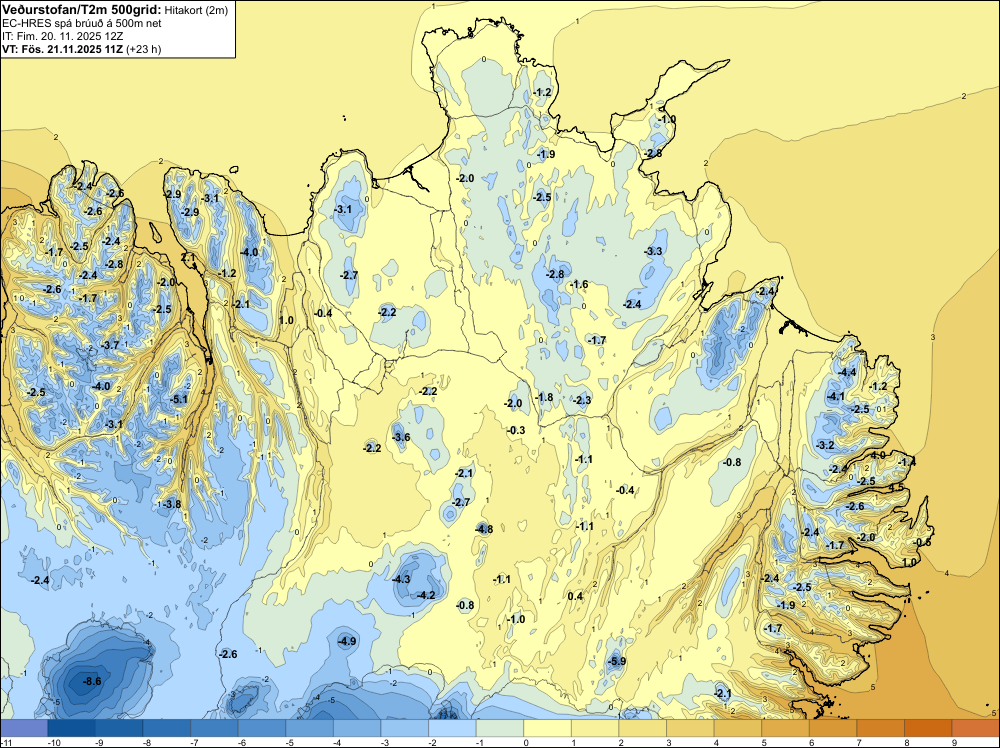Click the -3.8 temperature label
The height and width of the screenshot is (748, 1000).
tap(172, 504)
